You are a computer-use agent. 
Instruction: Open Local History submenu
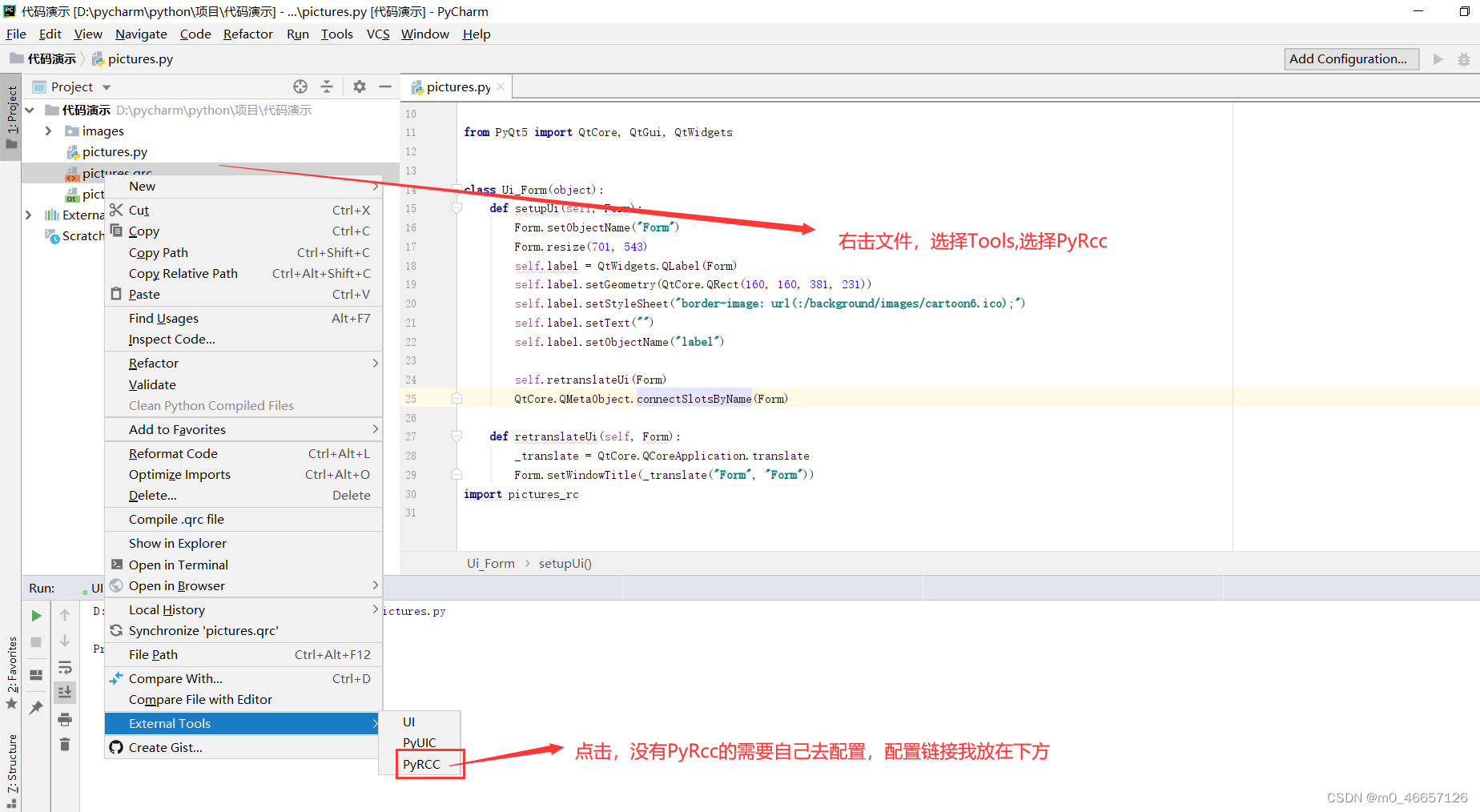pos(243,609)
